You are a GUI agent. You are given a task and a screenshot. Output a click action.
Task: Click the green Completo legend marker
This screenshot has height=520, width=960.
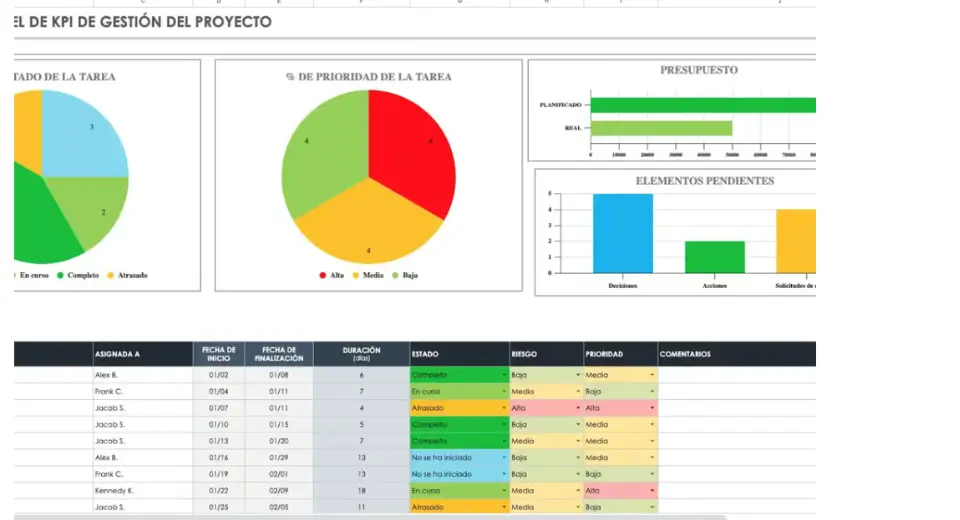60,275
